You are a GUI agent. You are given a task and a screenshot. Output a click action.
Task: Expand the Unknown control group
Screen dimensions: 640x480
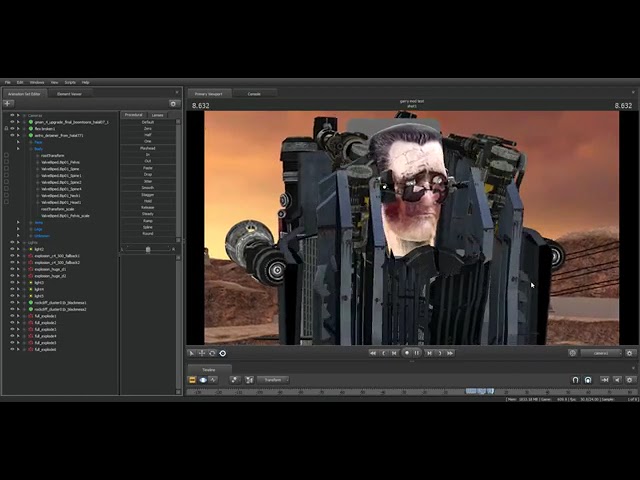point(18,236)
